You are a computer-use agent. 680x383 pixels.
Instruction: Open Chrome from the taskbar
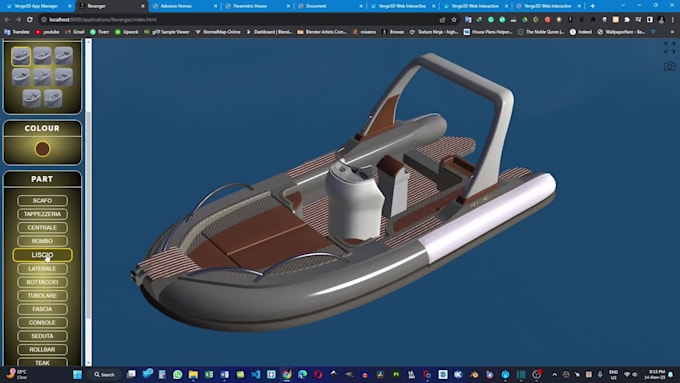coord(287,374)
